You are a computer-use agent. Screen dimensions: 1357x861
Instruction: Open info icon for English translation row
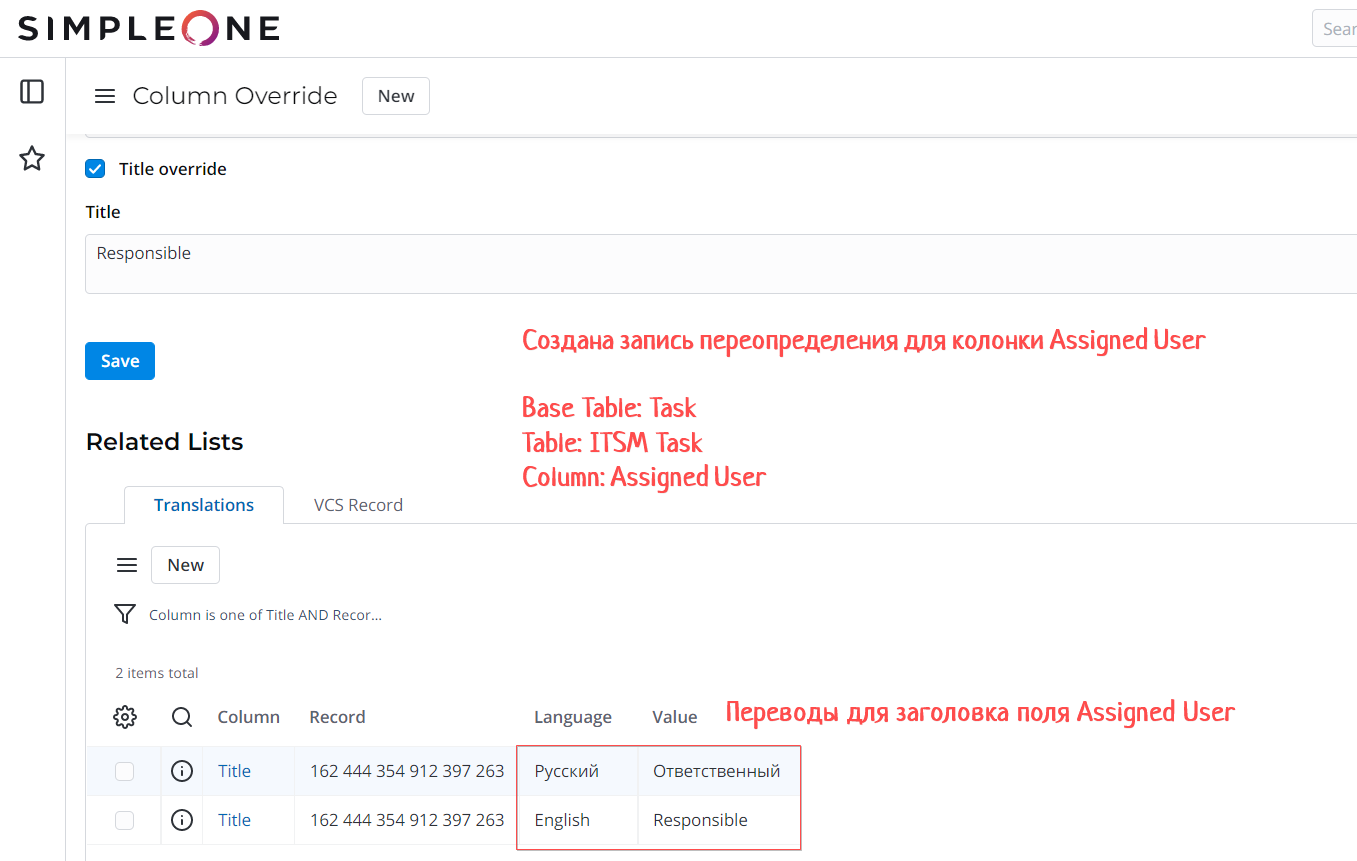pos(182,820)
